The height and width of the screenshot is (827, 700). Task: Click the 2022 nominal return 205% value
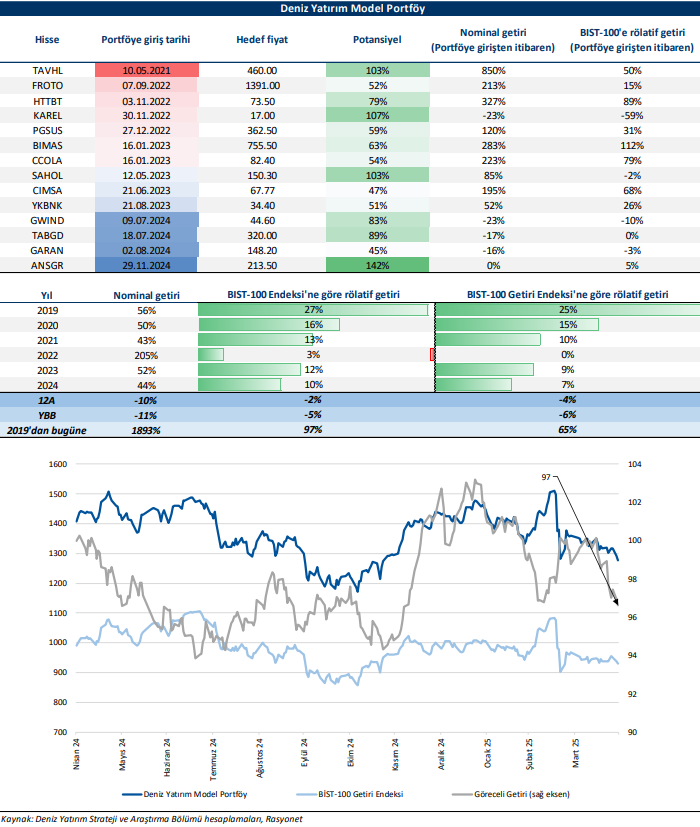coord(147,355)
